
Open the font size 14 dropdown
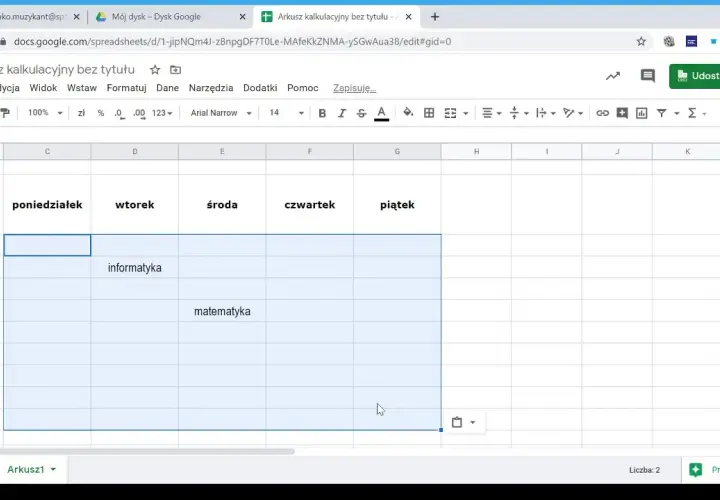286,113
